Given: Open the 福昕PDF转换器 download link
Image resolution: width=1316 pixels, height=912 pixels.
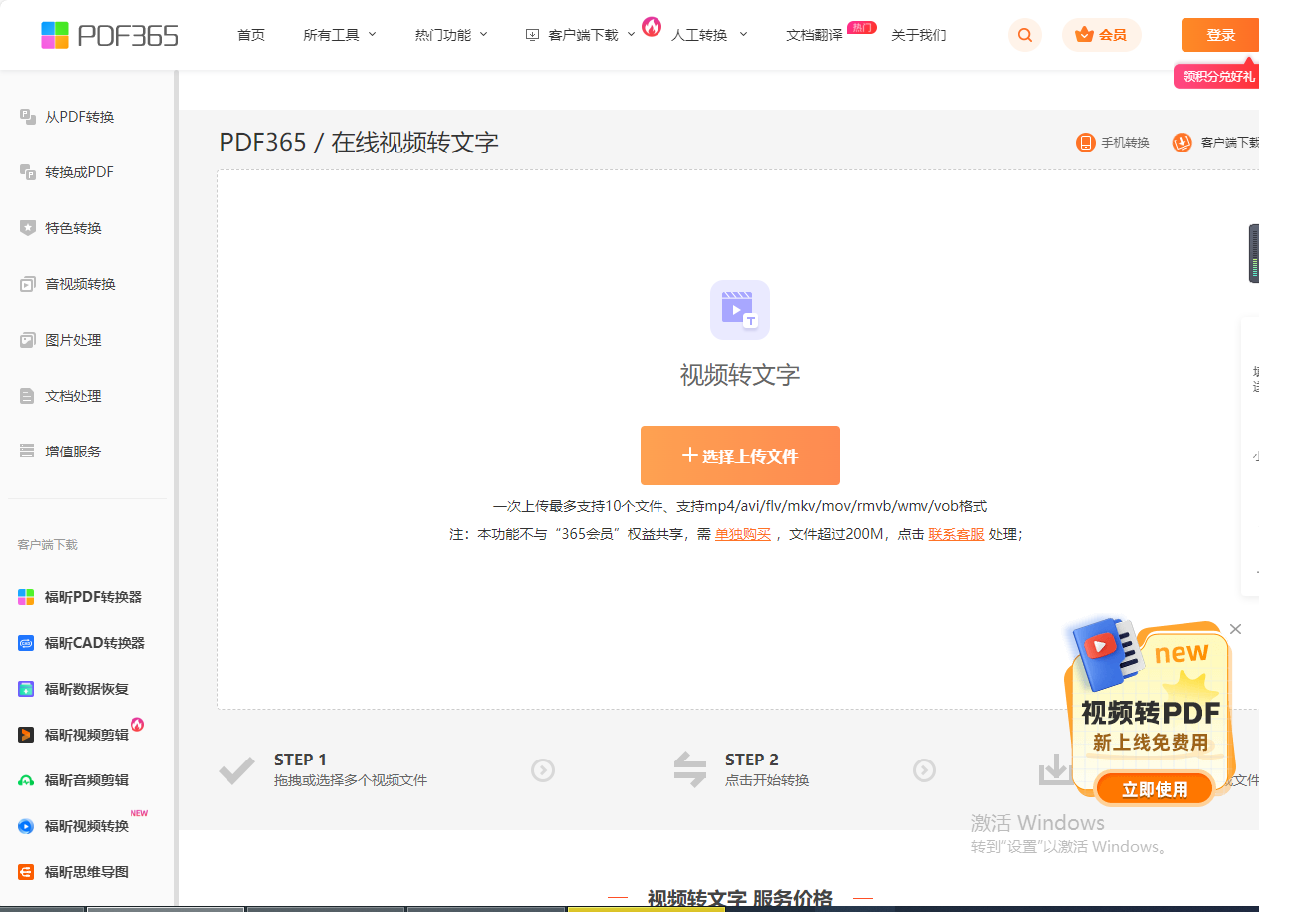Looking at the screenshot, I should point(94,597).
